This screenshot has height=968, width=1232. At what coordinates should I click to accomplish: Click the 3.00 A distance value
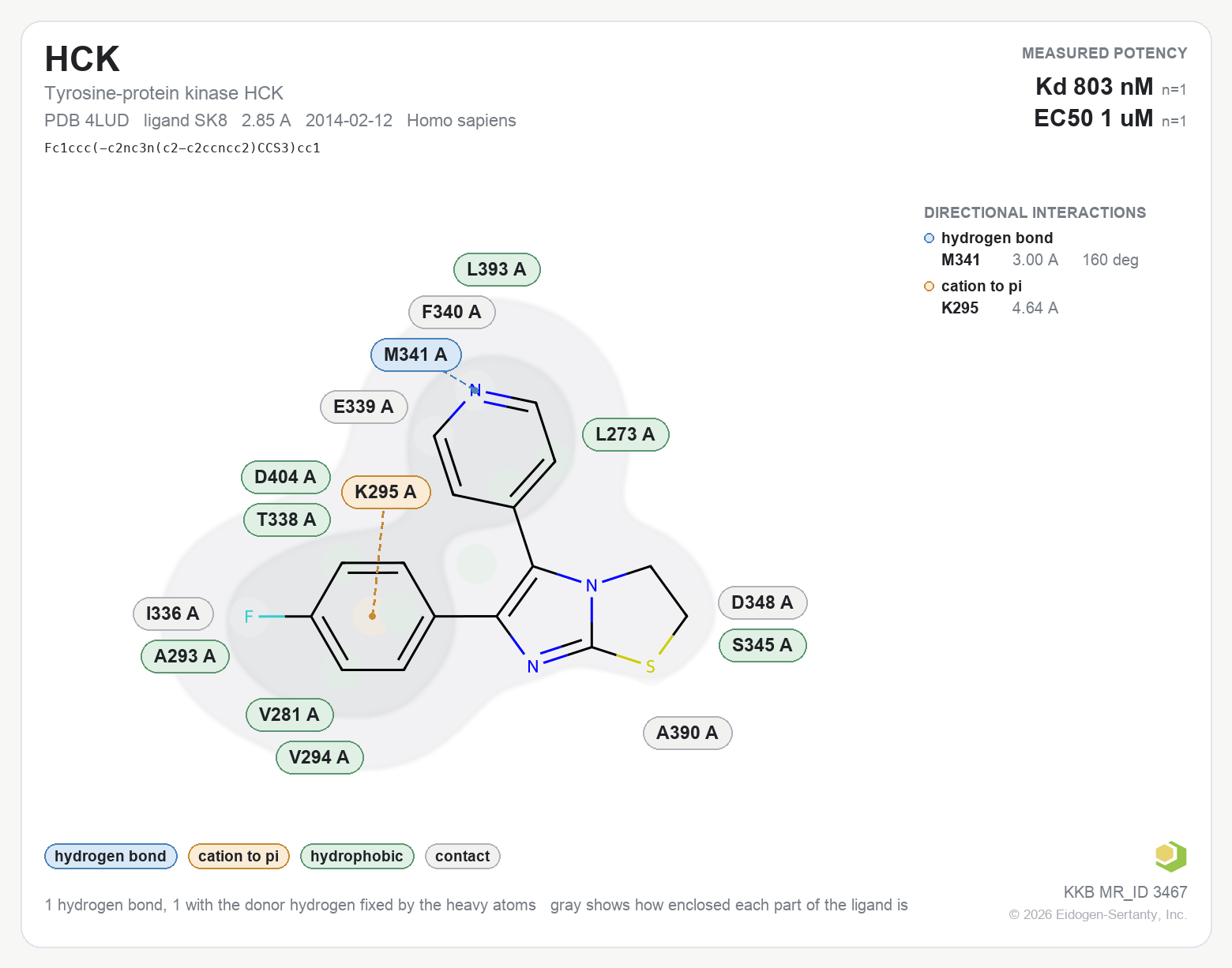(x=1035, y=260)
